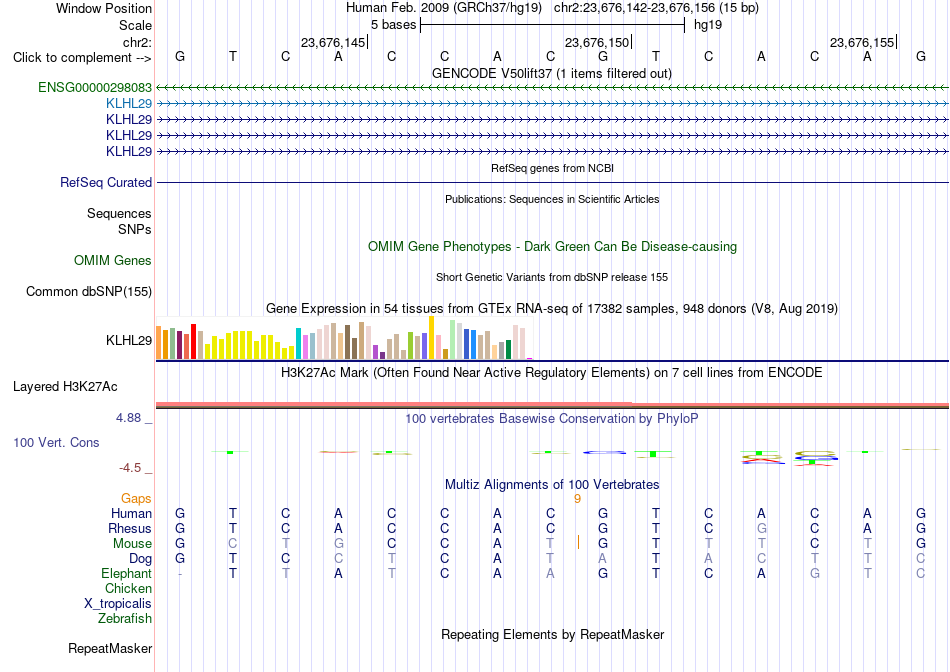Click the ENSG00000298083 gene label
Screen dimensions: 950x672
coord(95,87)
